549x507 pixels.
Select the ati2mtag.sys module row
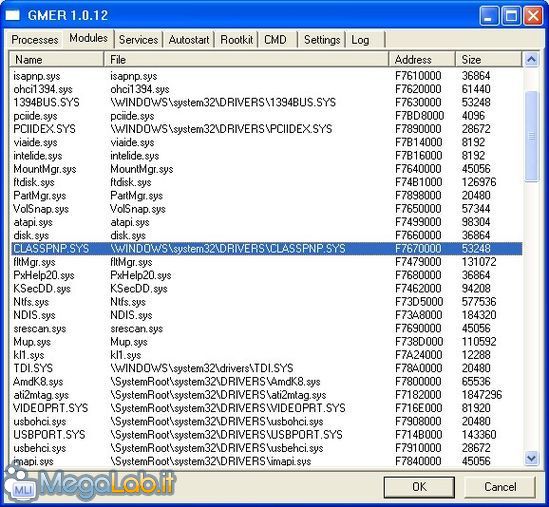point(267,395)
